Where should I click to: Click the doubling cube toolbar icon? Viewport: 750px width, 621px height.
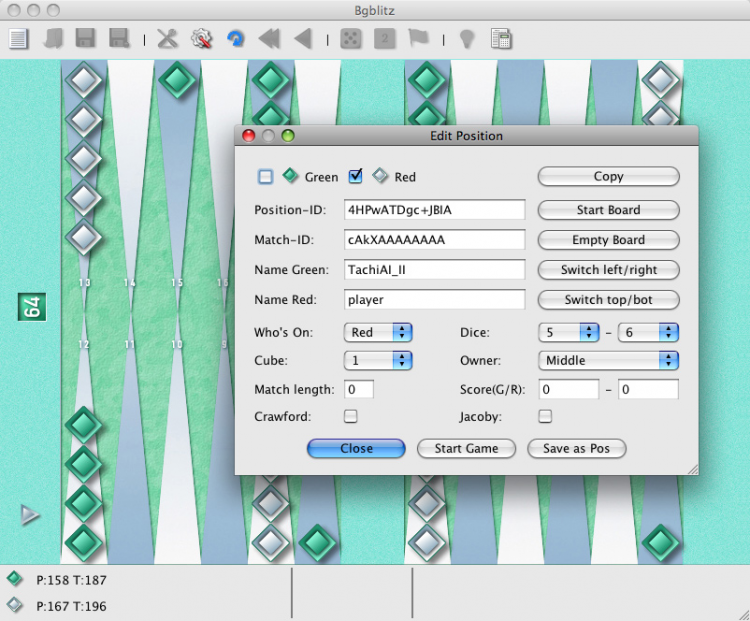pyautogui.click(x=385, y=39)
